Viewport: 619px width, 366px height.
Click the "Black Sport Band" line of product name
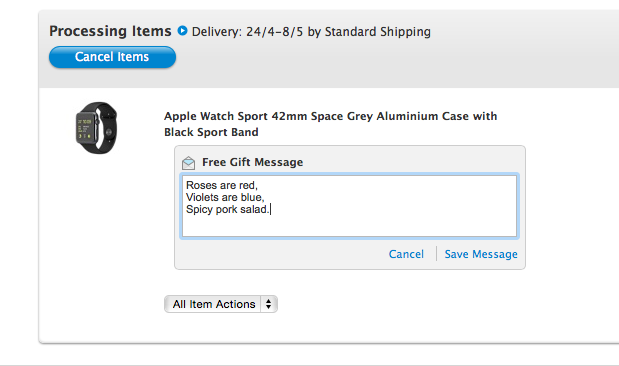pos(211,132)
